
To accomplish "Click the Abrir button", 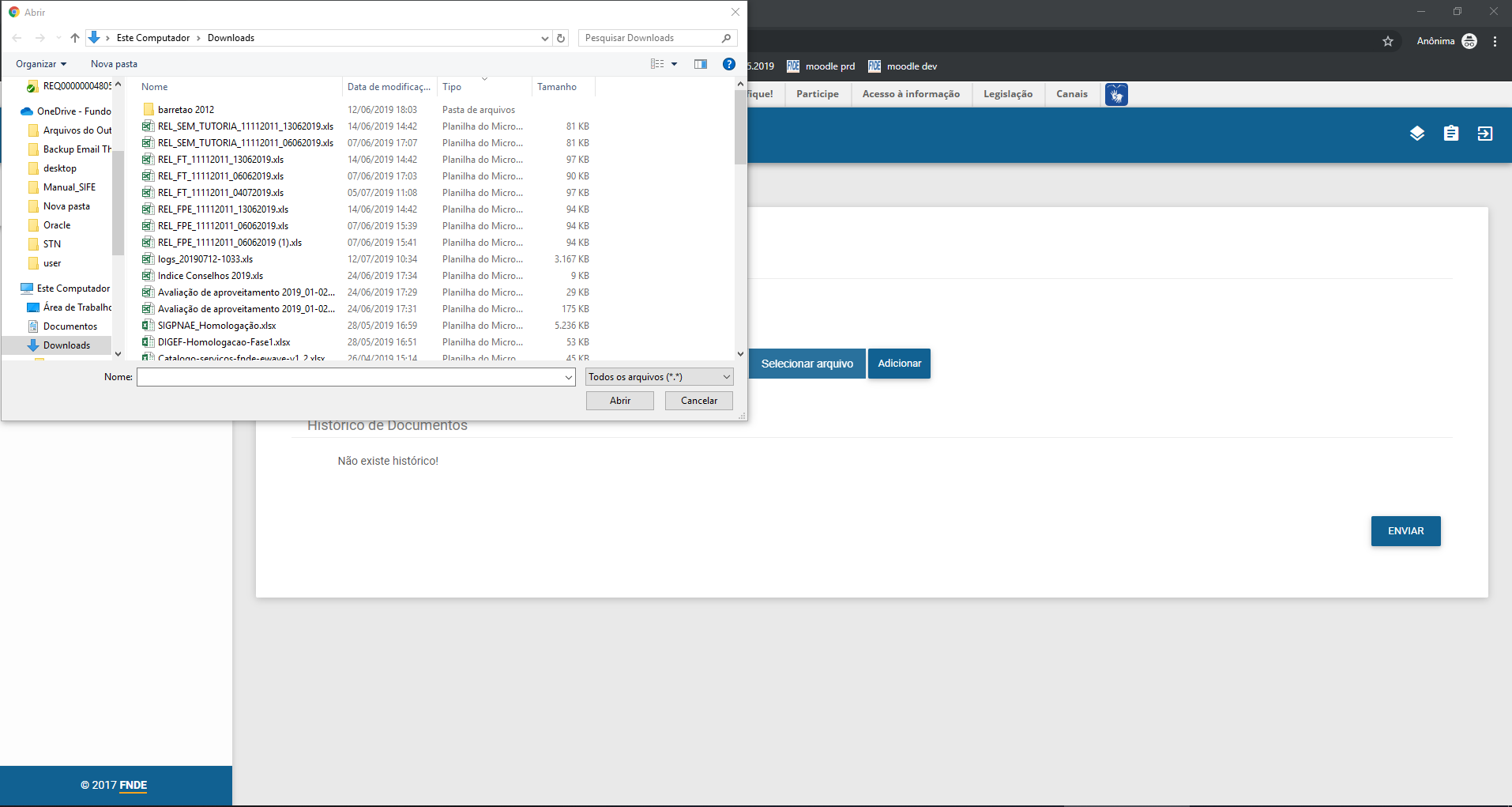I will [x=620, y=401].
